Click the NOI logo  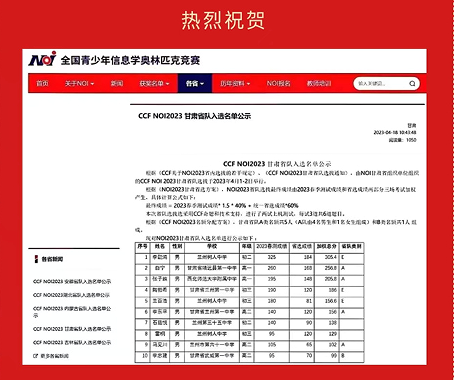click(x=42, y=59)
